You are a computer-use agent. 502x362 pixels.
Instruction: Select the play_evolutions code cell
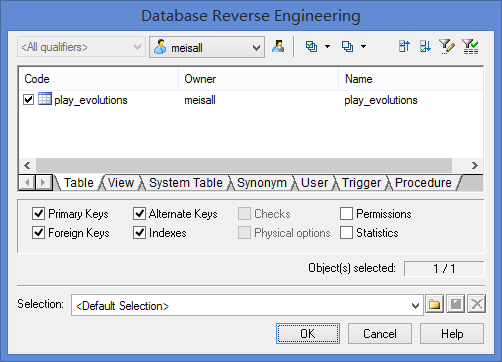[x=91, y=100]
